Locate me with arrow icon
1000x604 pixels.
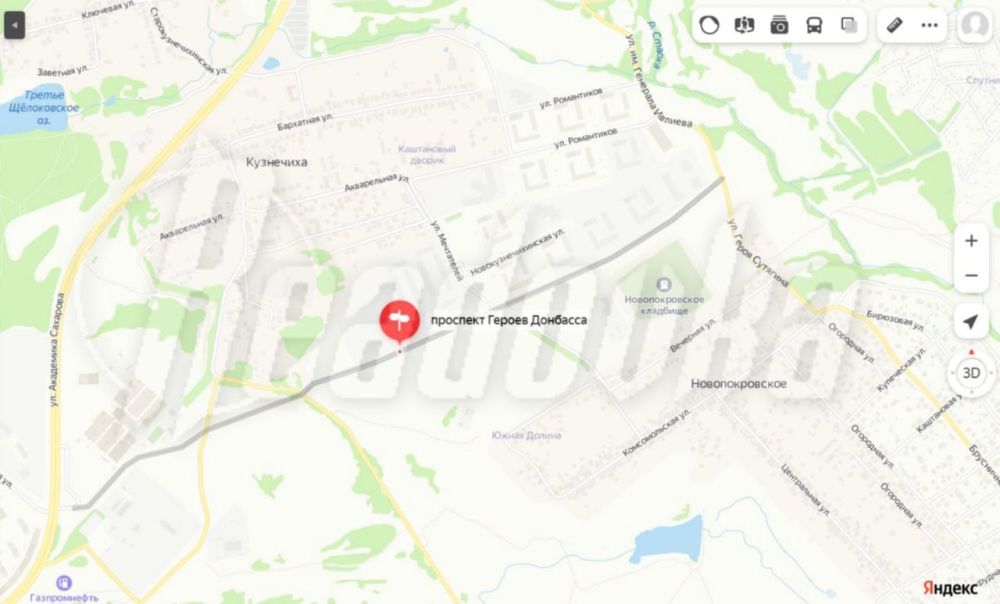tap(971, 321)
